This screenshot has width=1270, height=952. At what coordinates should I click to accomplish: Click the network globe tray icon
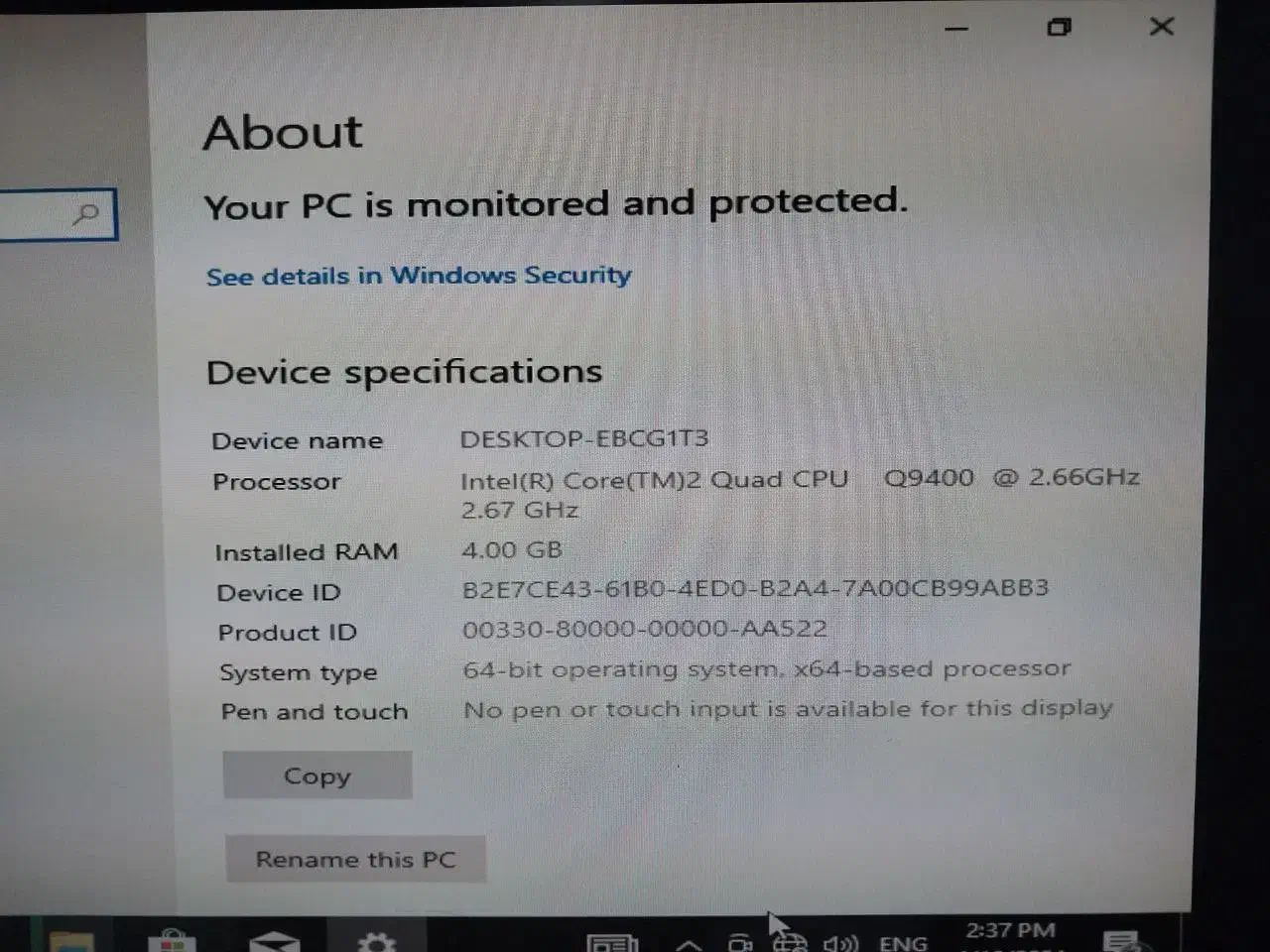[790, 943]
